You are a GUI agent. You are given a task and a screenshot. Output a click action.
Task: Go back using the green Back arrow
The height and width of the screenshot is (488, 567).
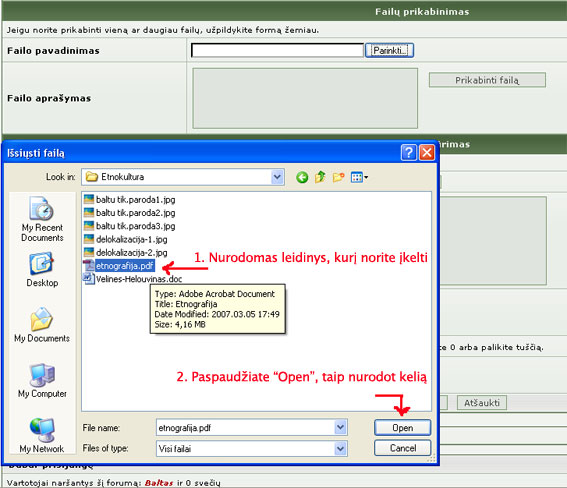(302, 177)
